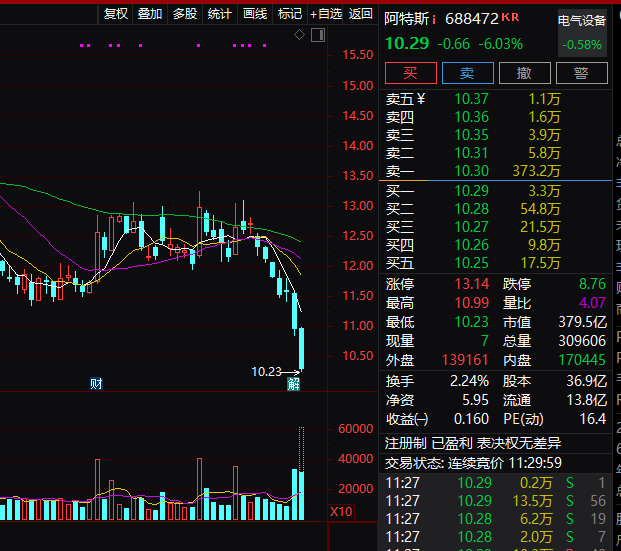Select 买一 price 10.29
This screenshot has height=551, width=621.
471,191
